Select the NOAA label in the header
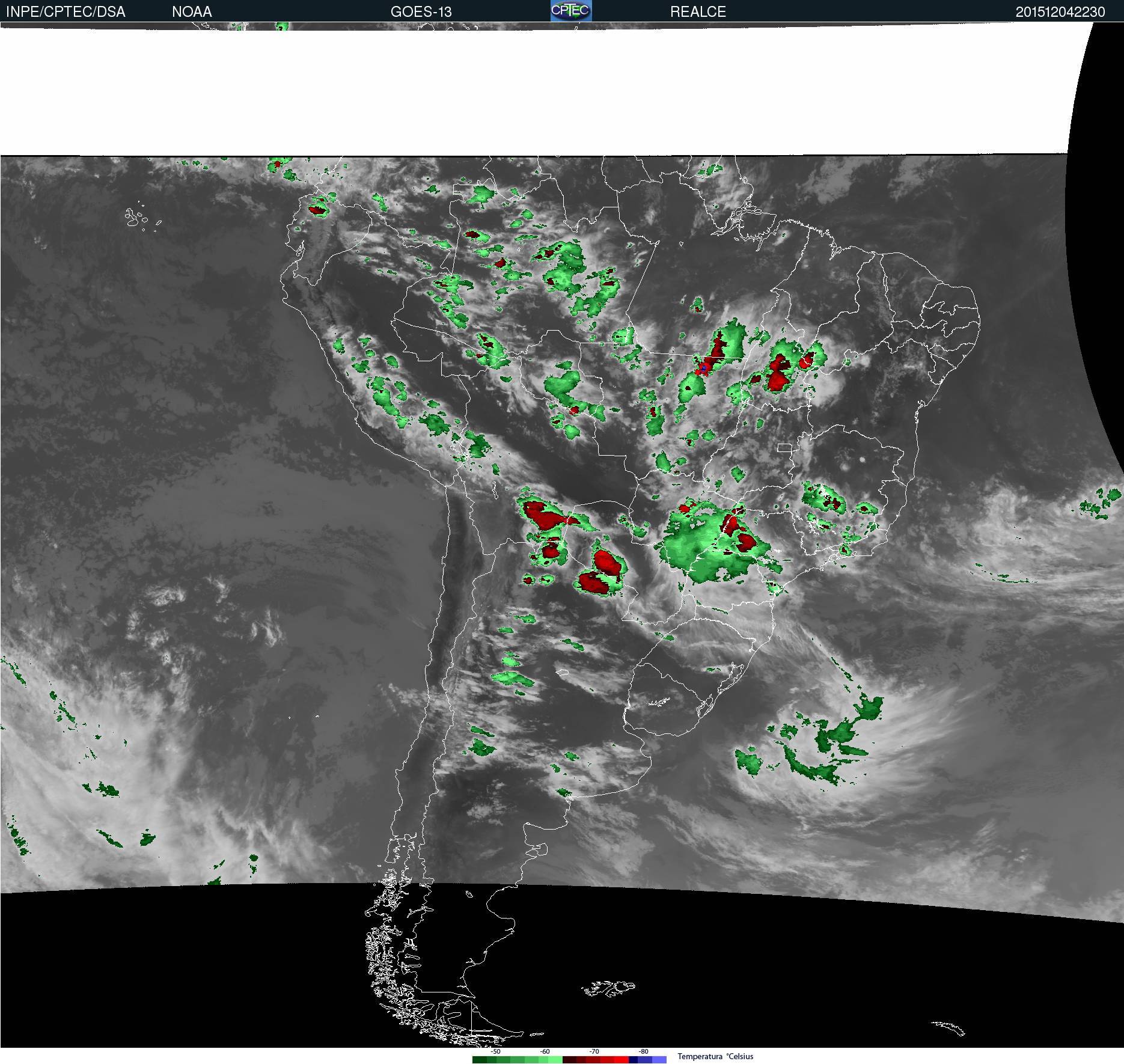The width and height of the screenshot is (1124, 1064). click(x=192, y=12)
